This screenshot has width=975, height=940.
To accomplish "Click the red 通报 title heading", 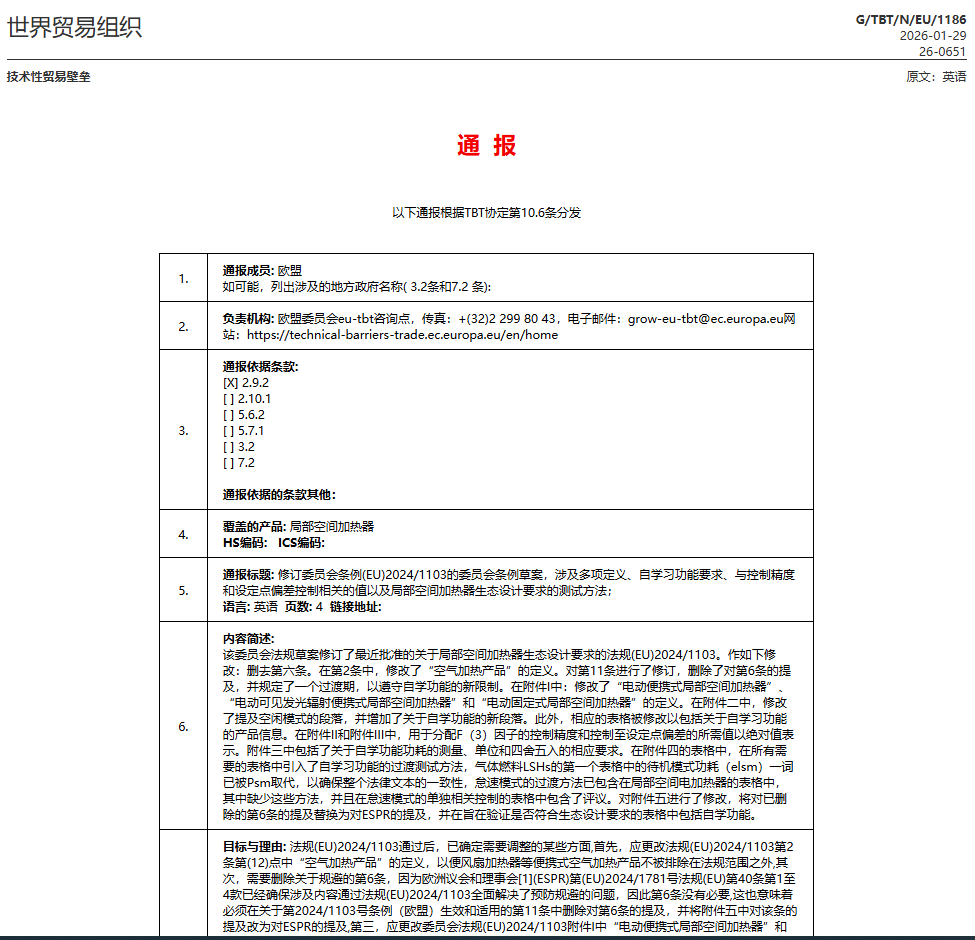I will coord(487,145).
